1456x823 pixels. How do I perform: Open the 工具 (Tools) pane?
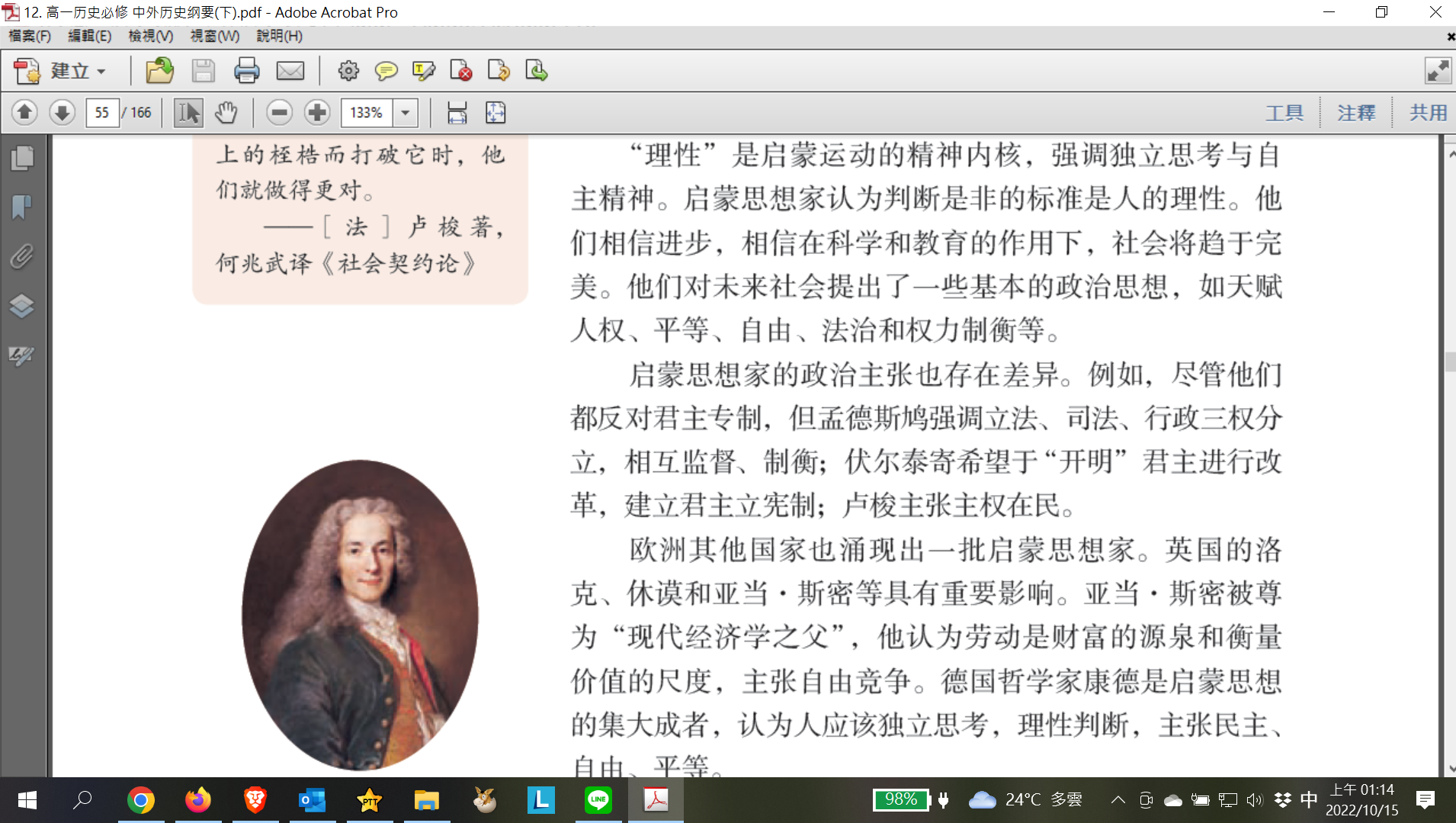click(x=1284, y=113)
